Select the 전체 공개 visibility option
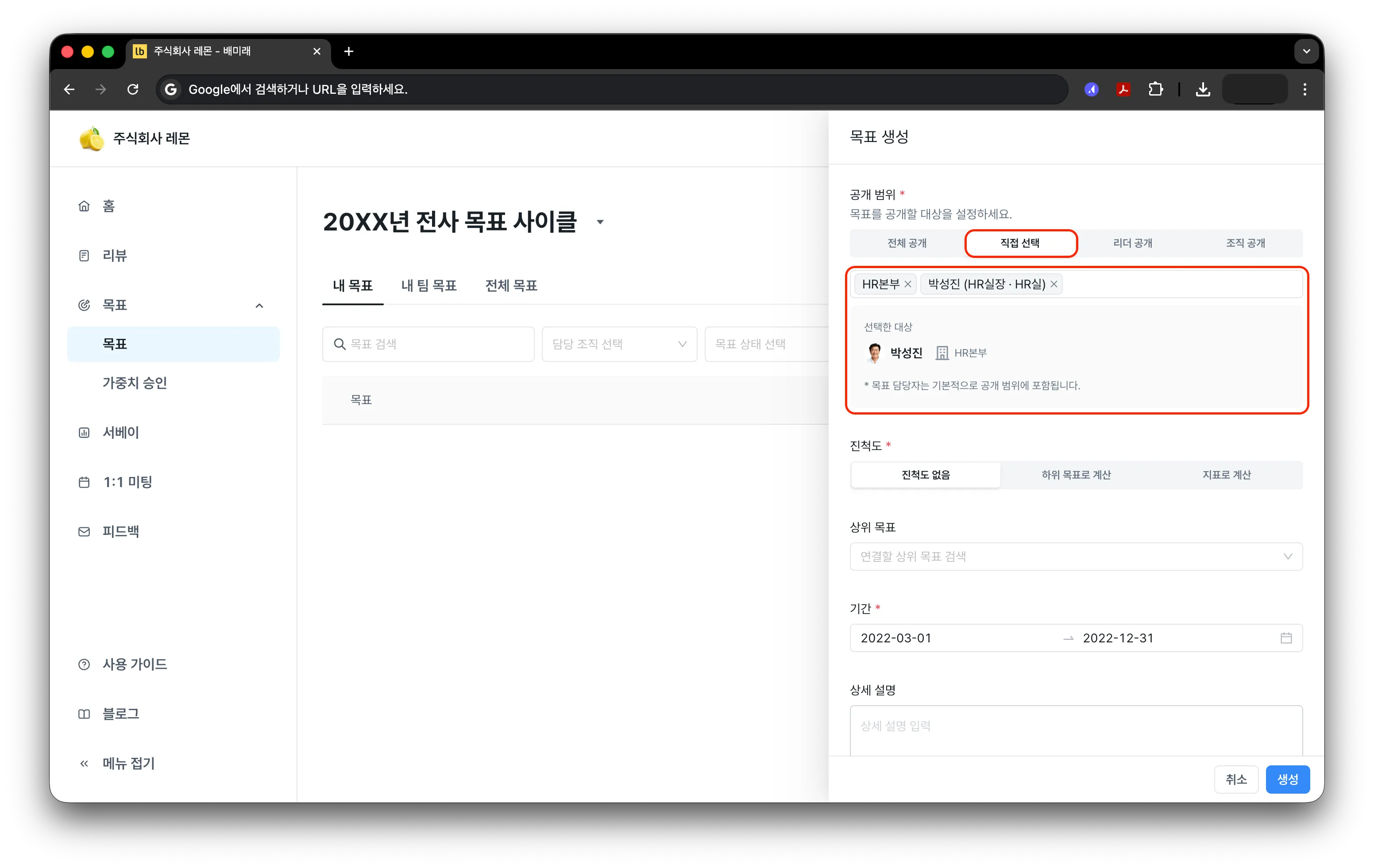The image size is (1374, 868). [907, 243]
